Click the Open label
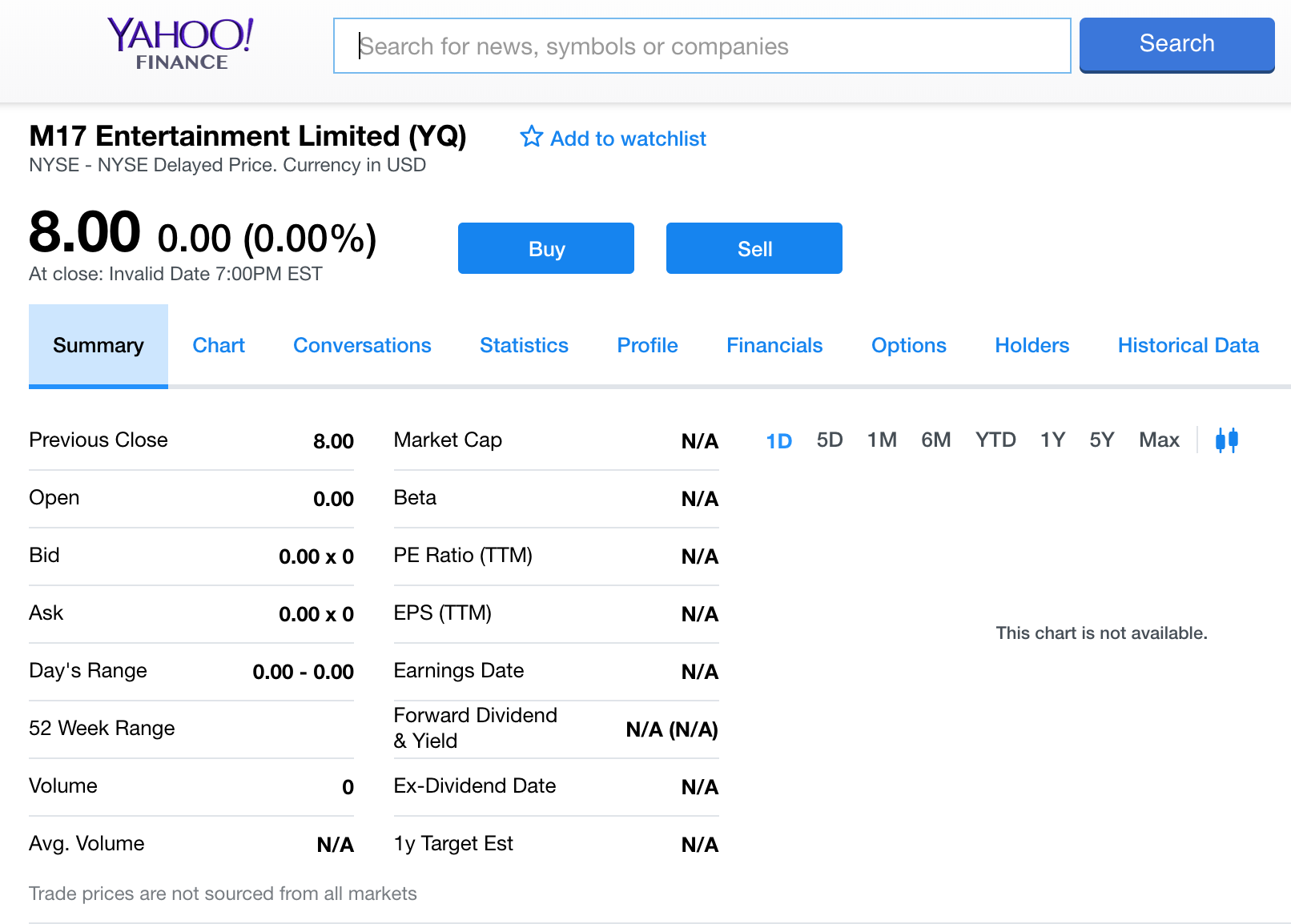This screenshot has height=924, width=1291. pyautogui.click(x=54, y=497)
